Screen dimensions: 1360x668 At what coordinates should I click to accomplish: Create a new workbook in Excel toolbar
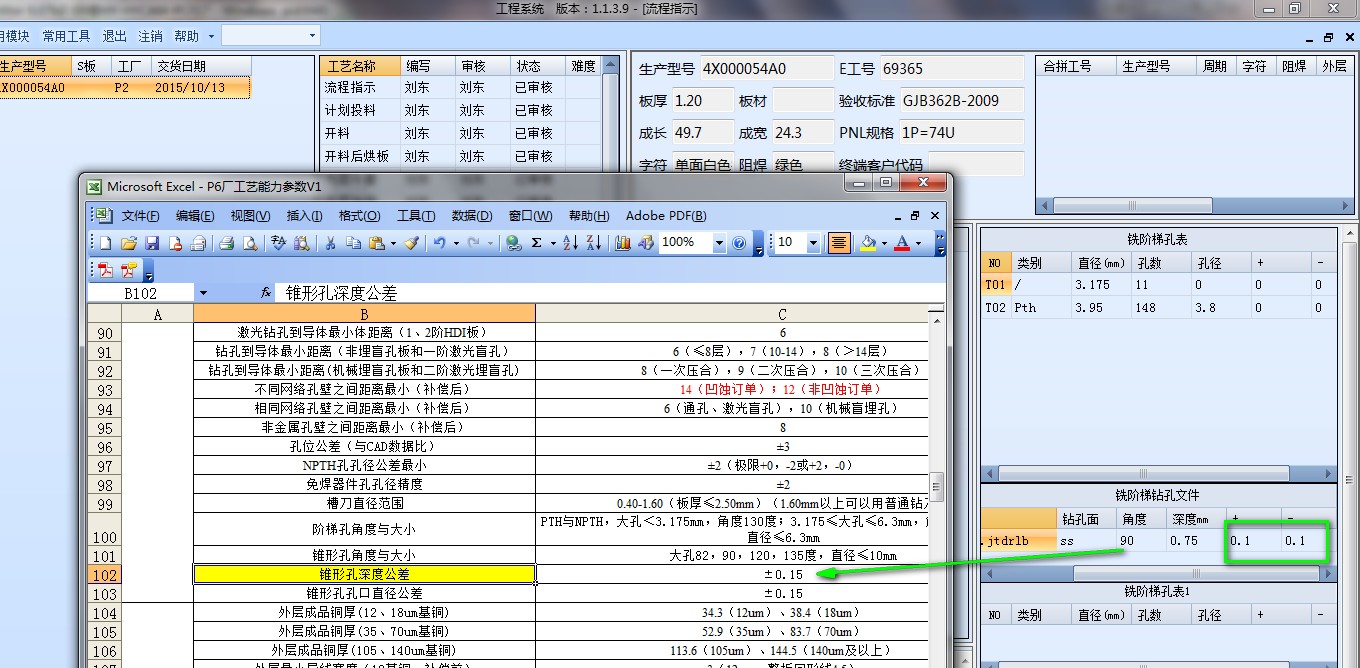pos(106,242)
